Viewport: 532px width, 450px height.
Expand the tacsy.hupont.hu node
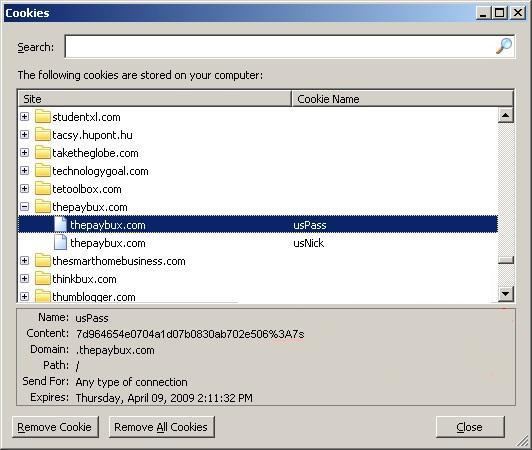24,135
